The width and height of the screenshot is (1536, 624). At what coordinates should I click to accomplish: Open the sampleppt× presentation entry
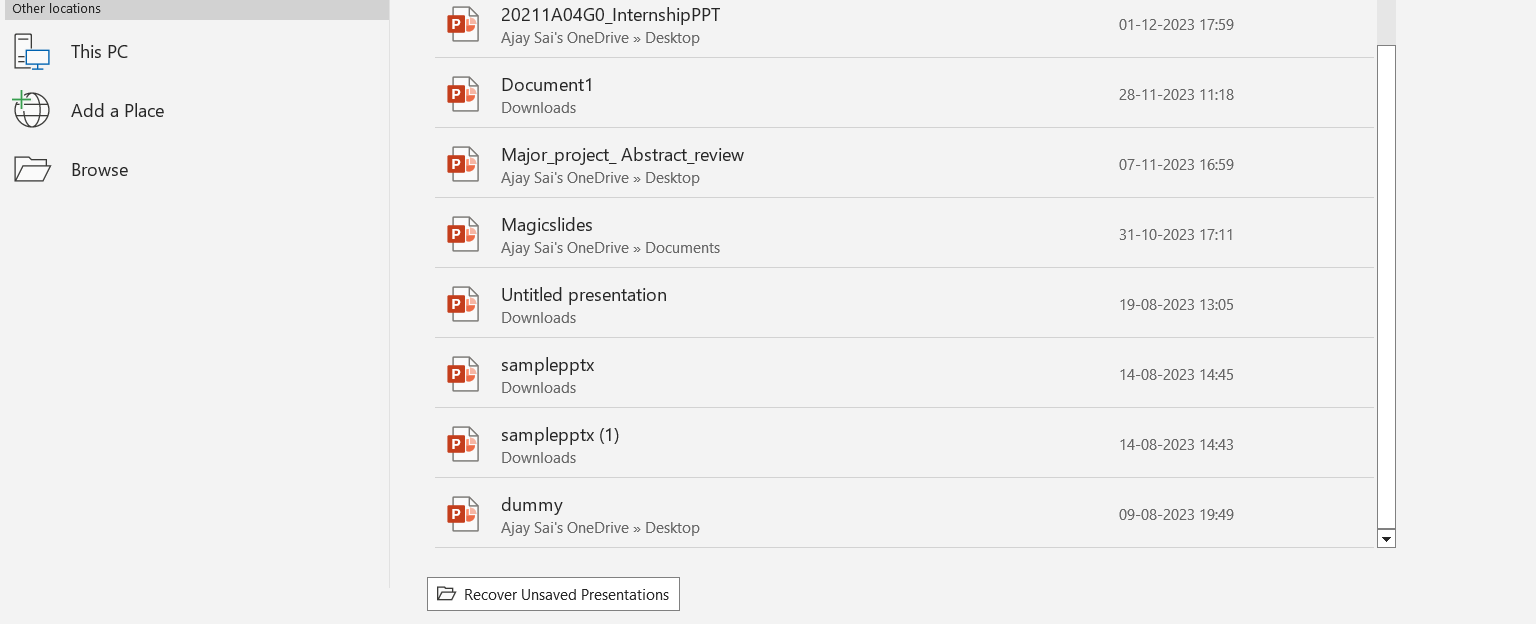click(x=547, y=365)
